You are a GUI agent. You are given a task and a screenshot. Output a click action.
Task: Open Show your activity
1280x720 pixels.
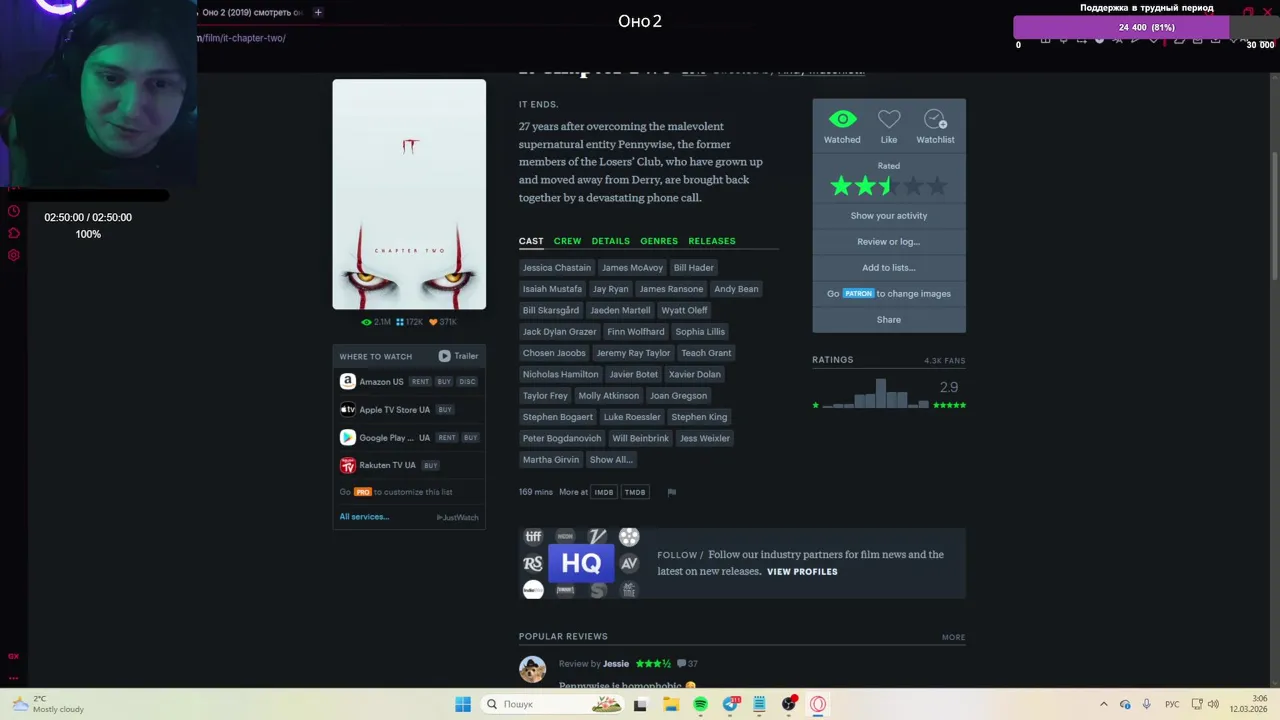pyautogui.click(x=889, y=215)
